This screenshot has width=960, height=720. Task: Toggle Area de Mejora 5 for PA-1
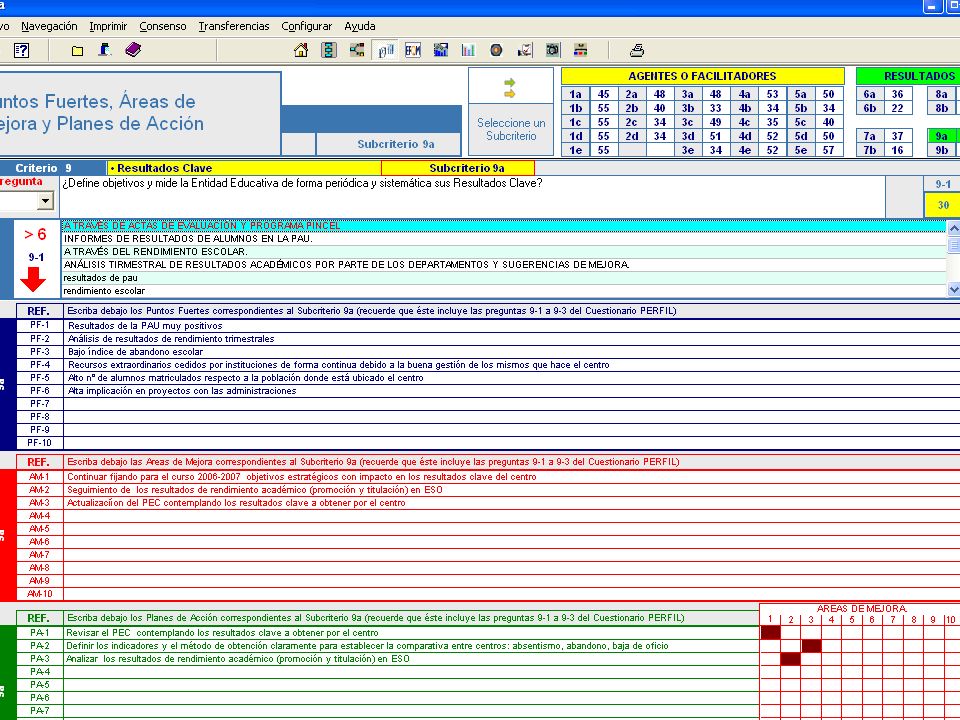(x=852, y=632)
